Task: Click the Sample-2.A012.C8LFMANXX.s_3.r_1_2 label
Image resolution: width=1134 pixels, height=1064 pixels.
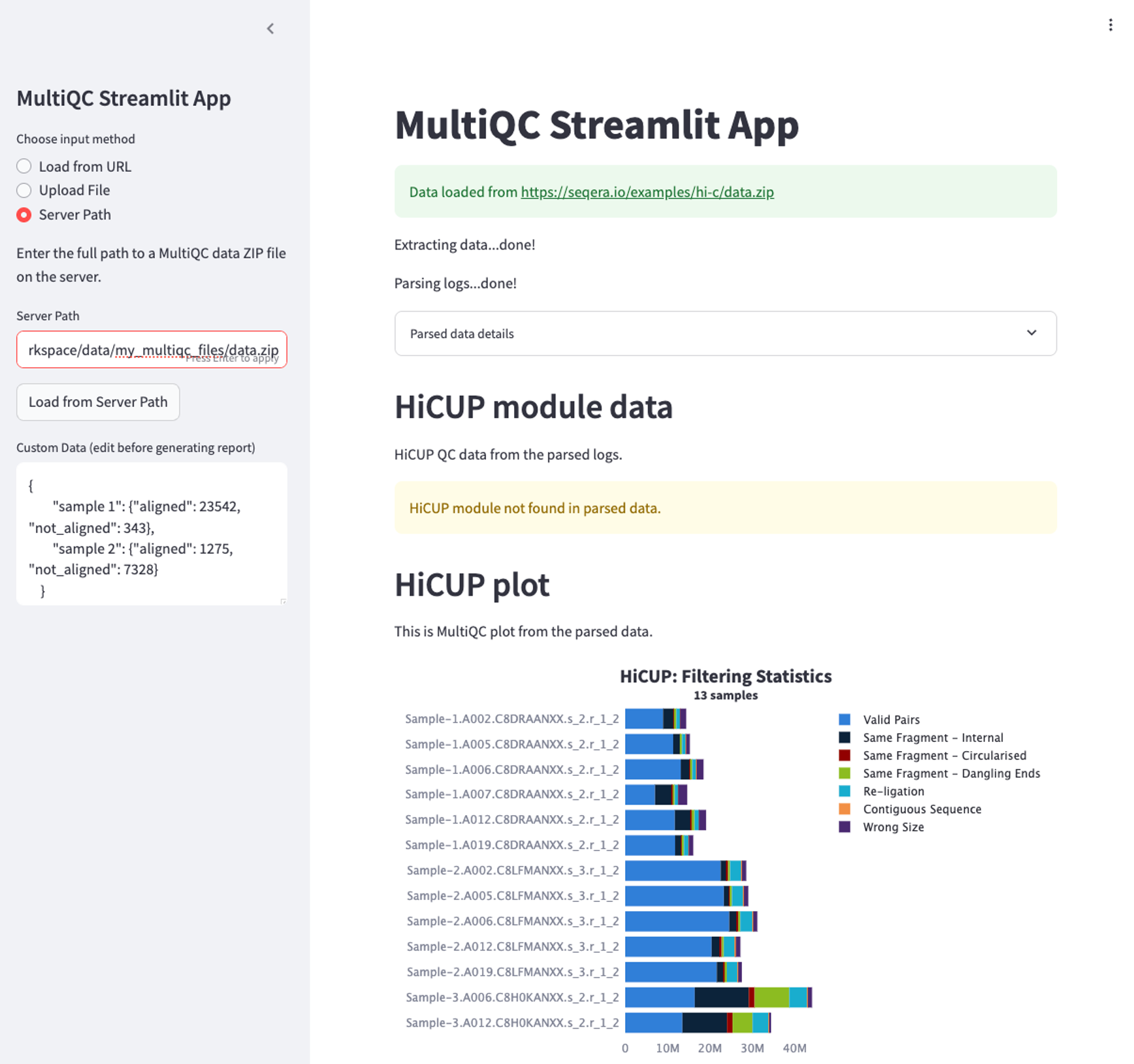Action: click(x=513, y=946)
